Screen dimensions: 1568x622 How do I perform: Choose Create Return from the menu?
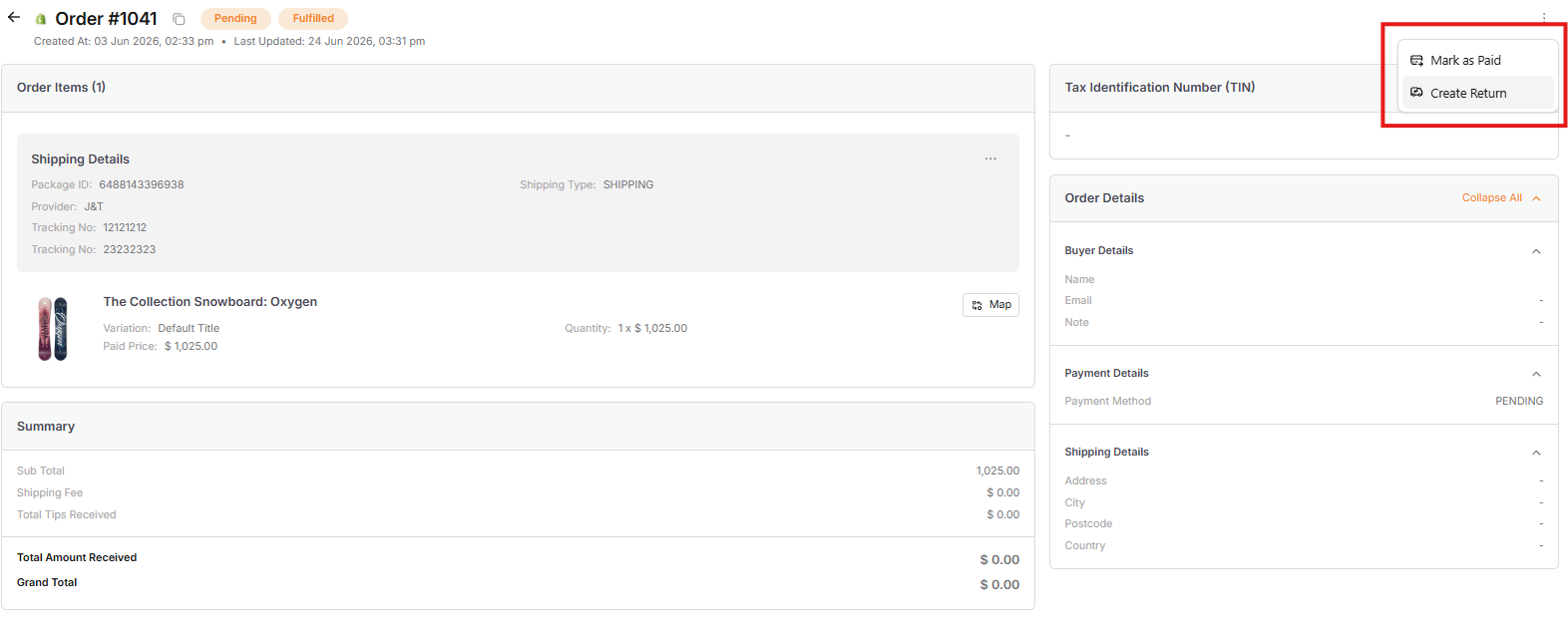click(x=1477, y=93)
